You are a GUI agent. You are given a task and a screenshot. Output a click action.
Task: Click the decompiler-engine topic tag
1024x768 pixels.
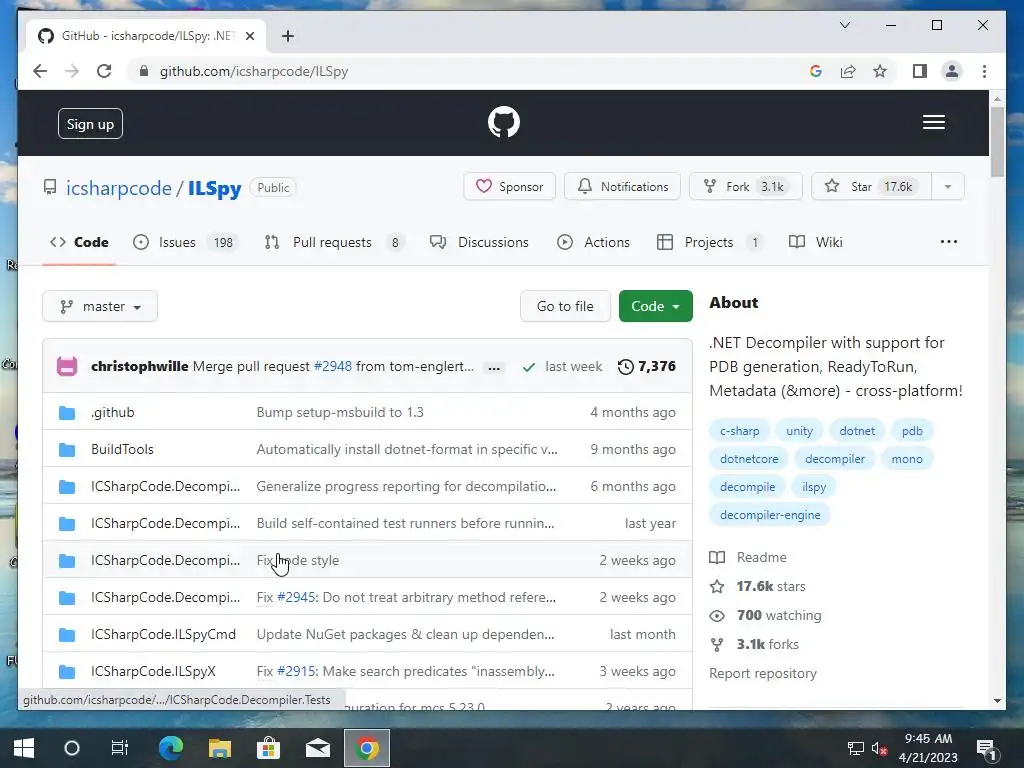[x=770, y=515]
